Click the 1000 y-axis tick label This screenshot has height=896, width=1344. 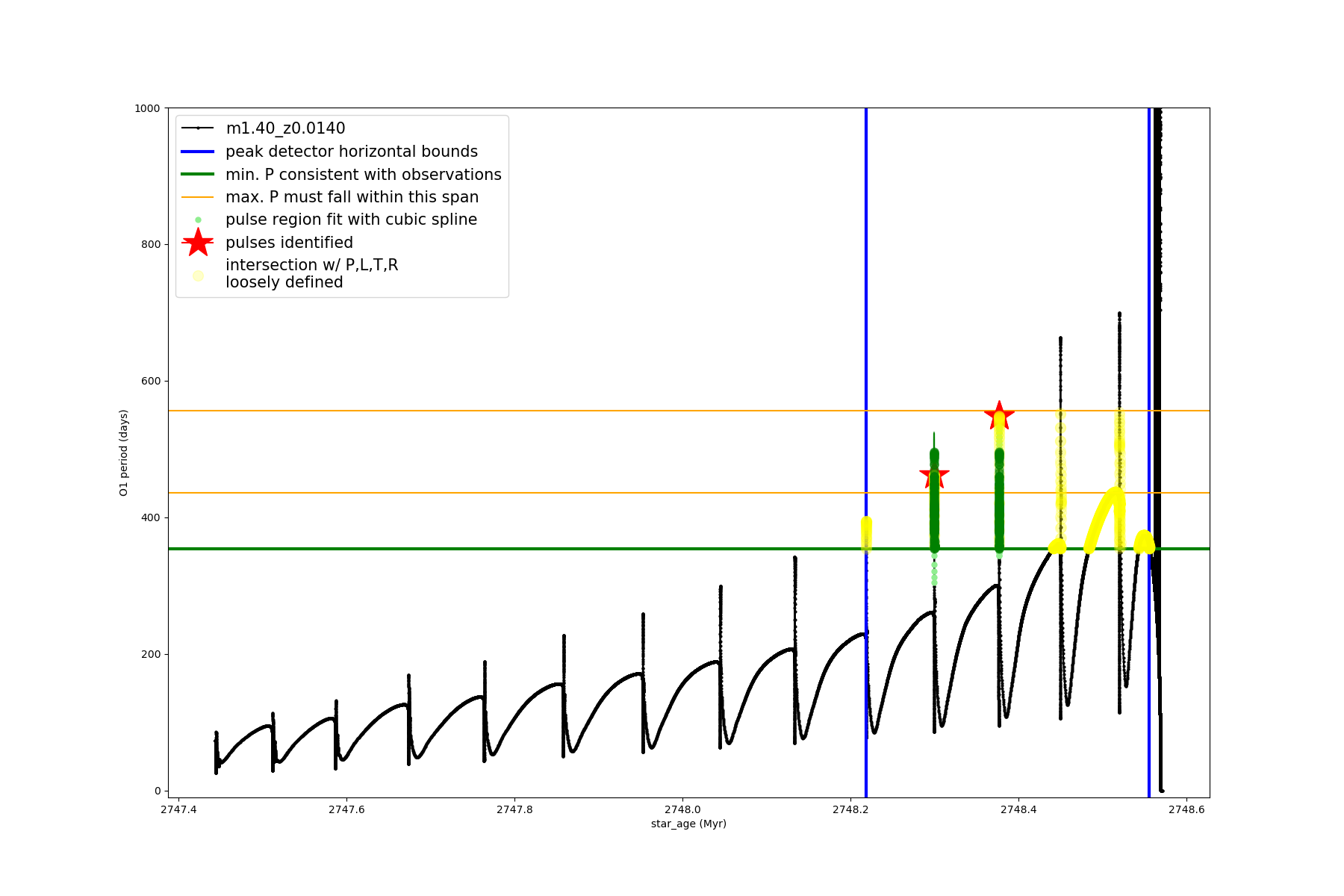[147, 108]
